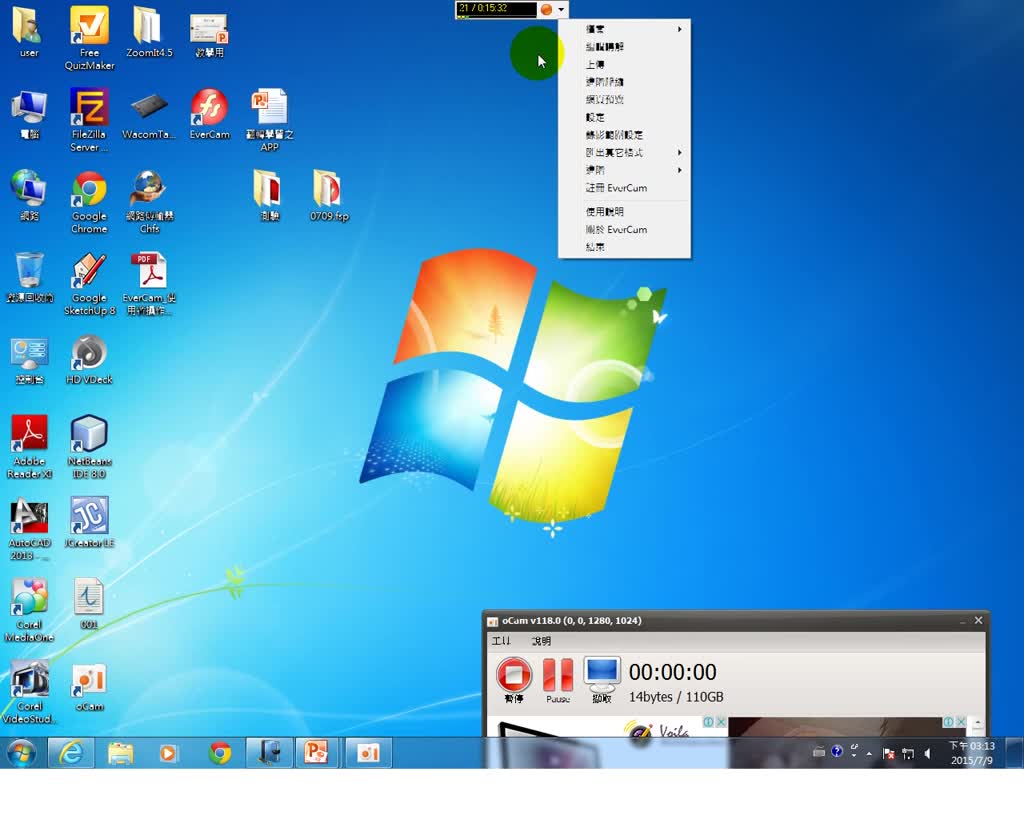Select 錄影範圍設定 in the EverCam menu

pyautogui.click(x=624, y=134)
